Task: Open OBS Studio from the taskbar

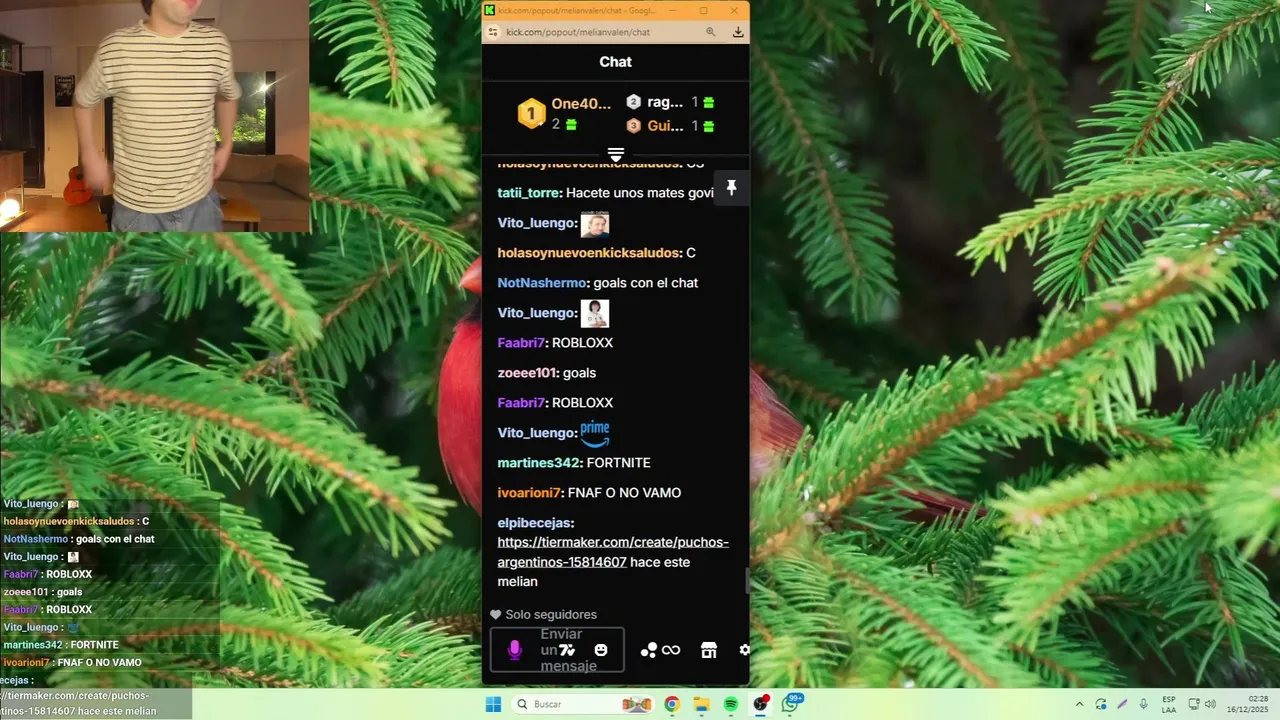Action: click(x=761, y=704)
